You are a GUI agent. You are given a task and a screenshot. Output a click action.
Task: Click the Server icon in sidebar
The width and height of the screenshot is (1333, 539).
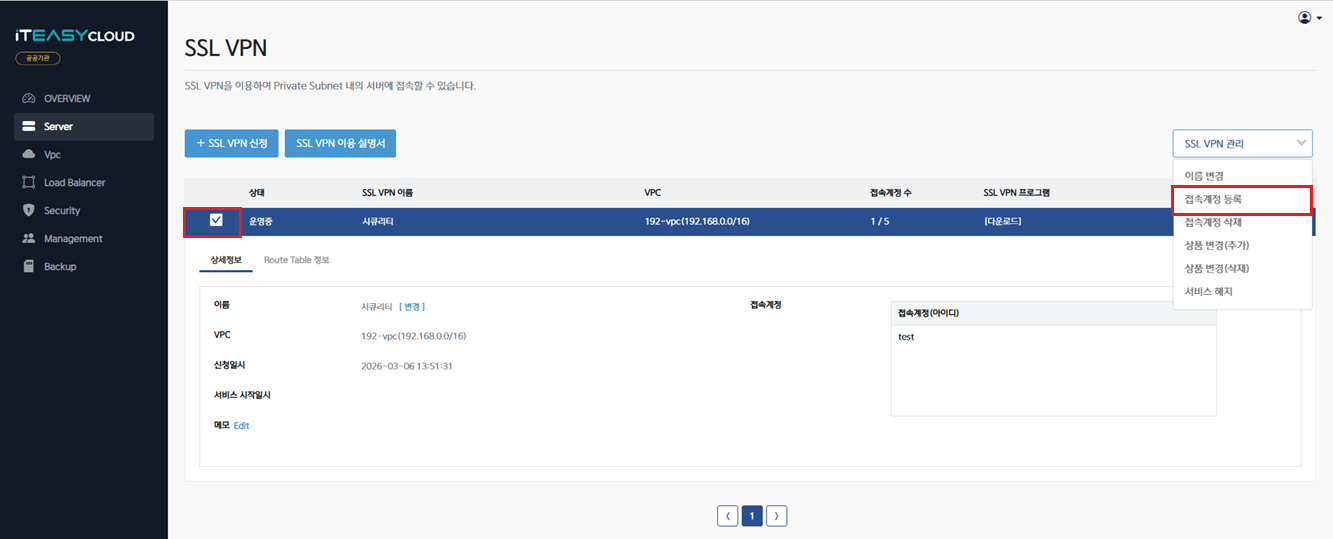pos(28,127)
